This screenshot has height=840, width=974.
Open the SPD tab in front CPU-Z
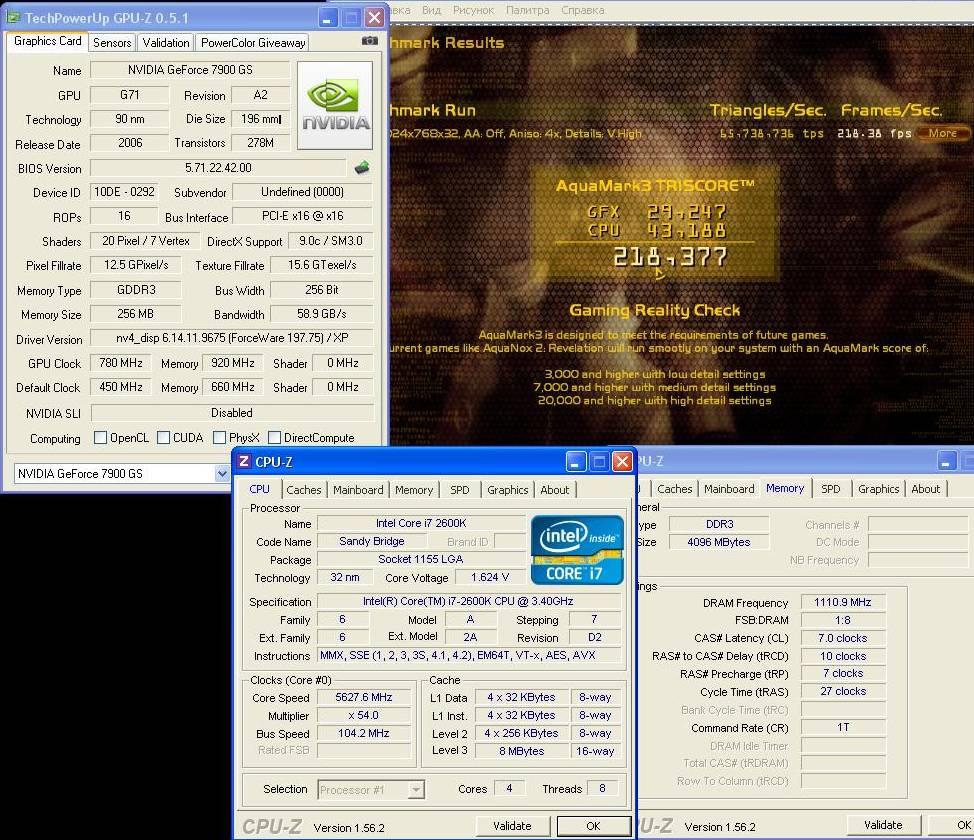click(x=460, y=490)
